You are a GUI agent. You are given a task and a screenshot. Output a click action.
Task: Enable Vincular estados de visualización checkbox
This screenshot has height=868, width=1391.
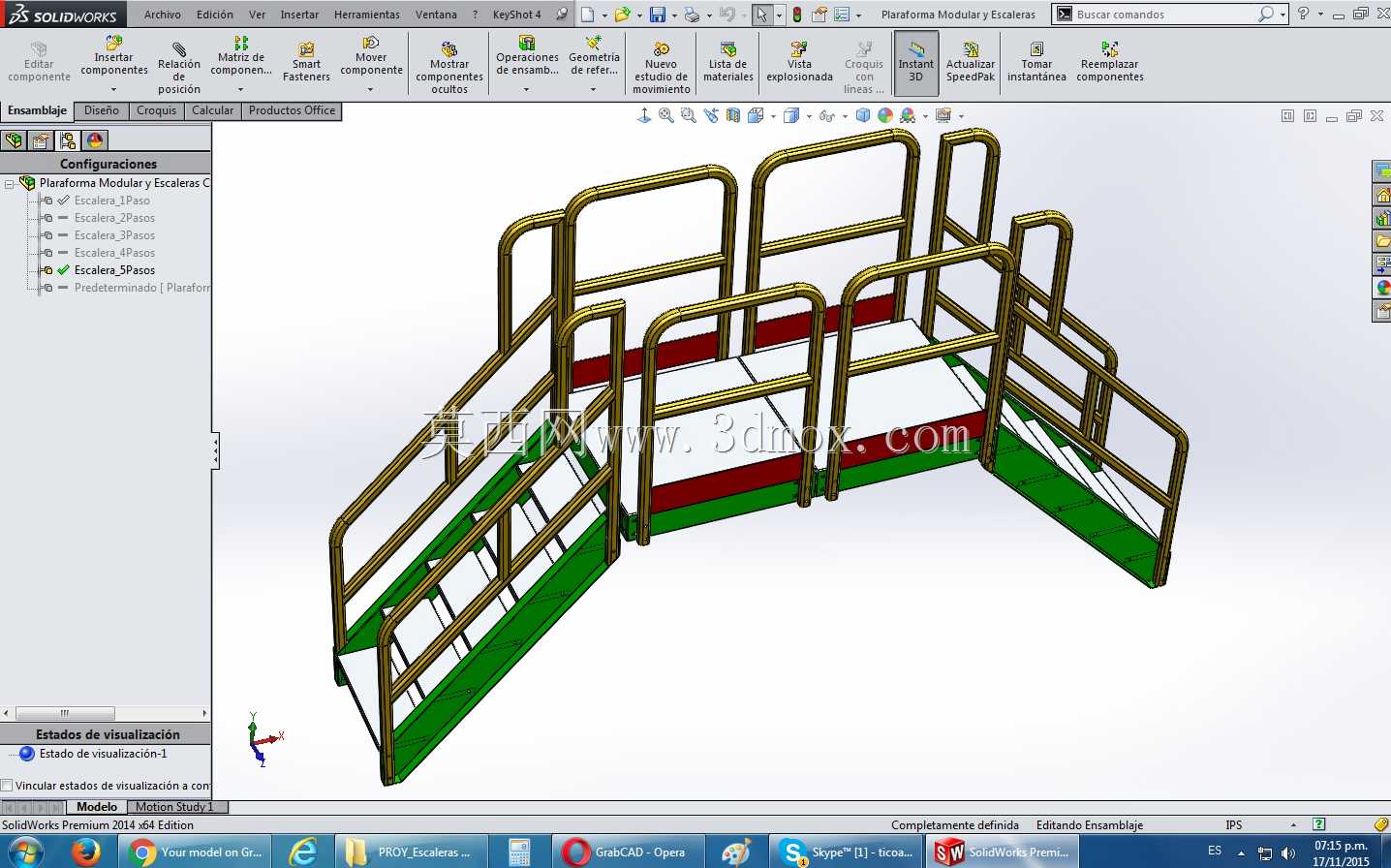pyautogui.click(x=7, y=786)
